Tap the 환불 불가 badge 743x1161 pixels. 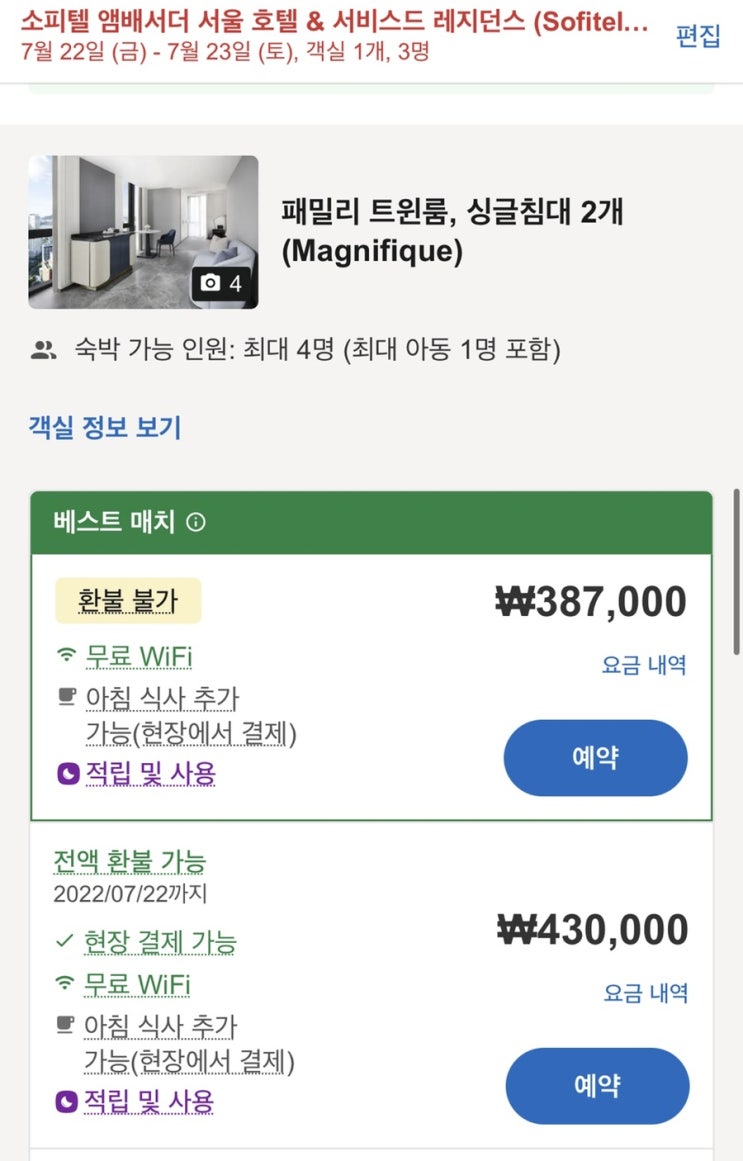pos(127,601)
